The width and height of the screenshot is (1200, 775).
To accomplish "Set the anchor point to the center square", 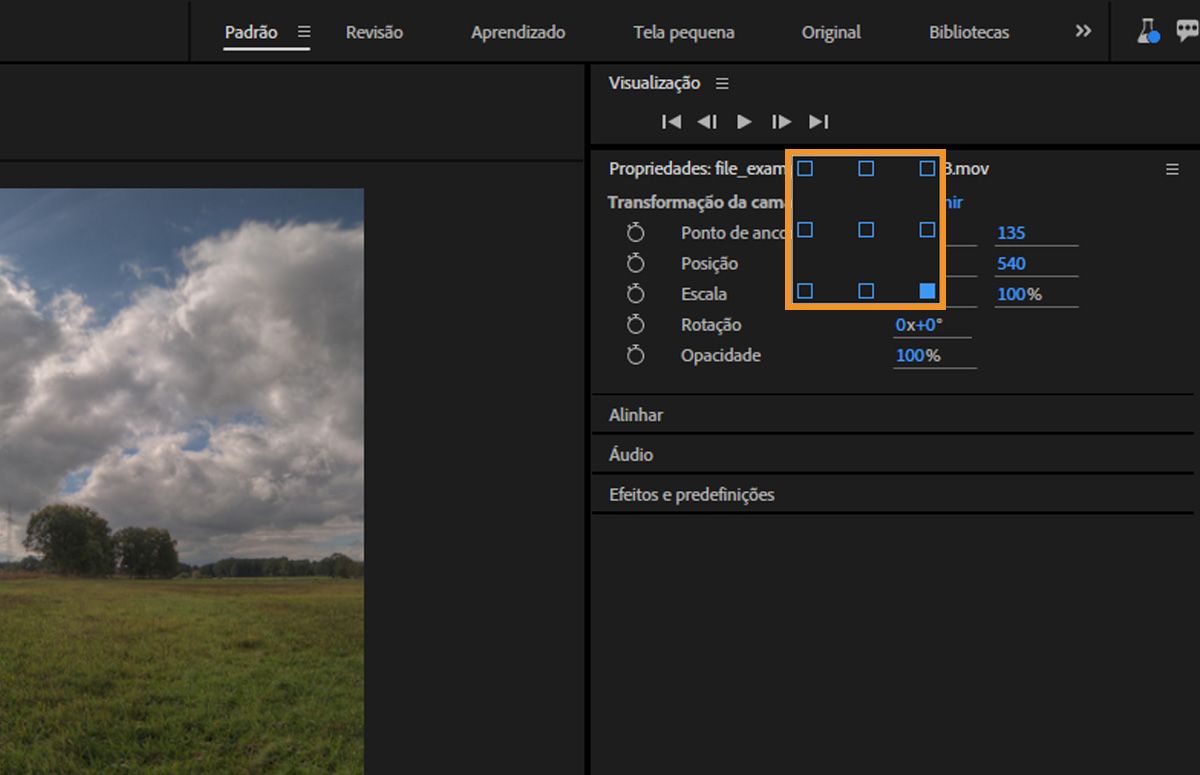I will coord(866,230).
